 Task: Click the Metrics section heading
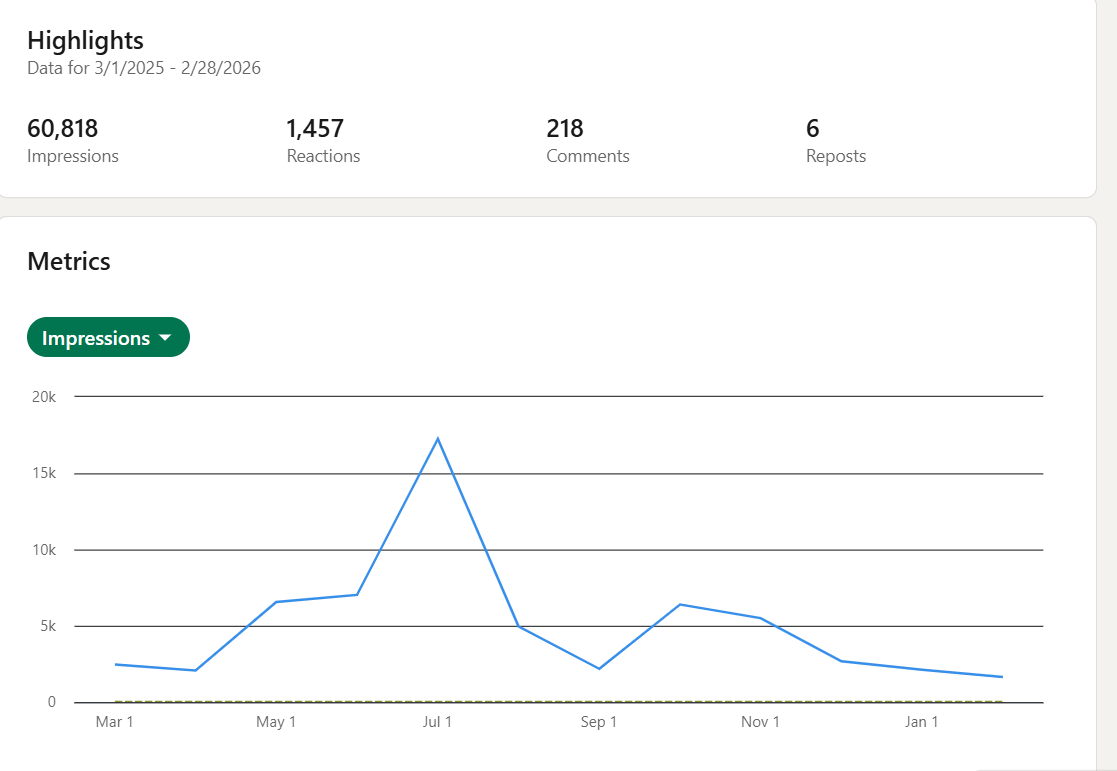point(69,261)
